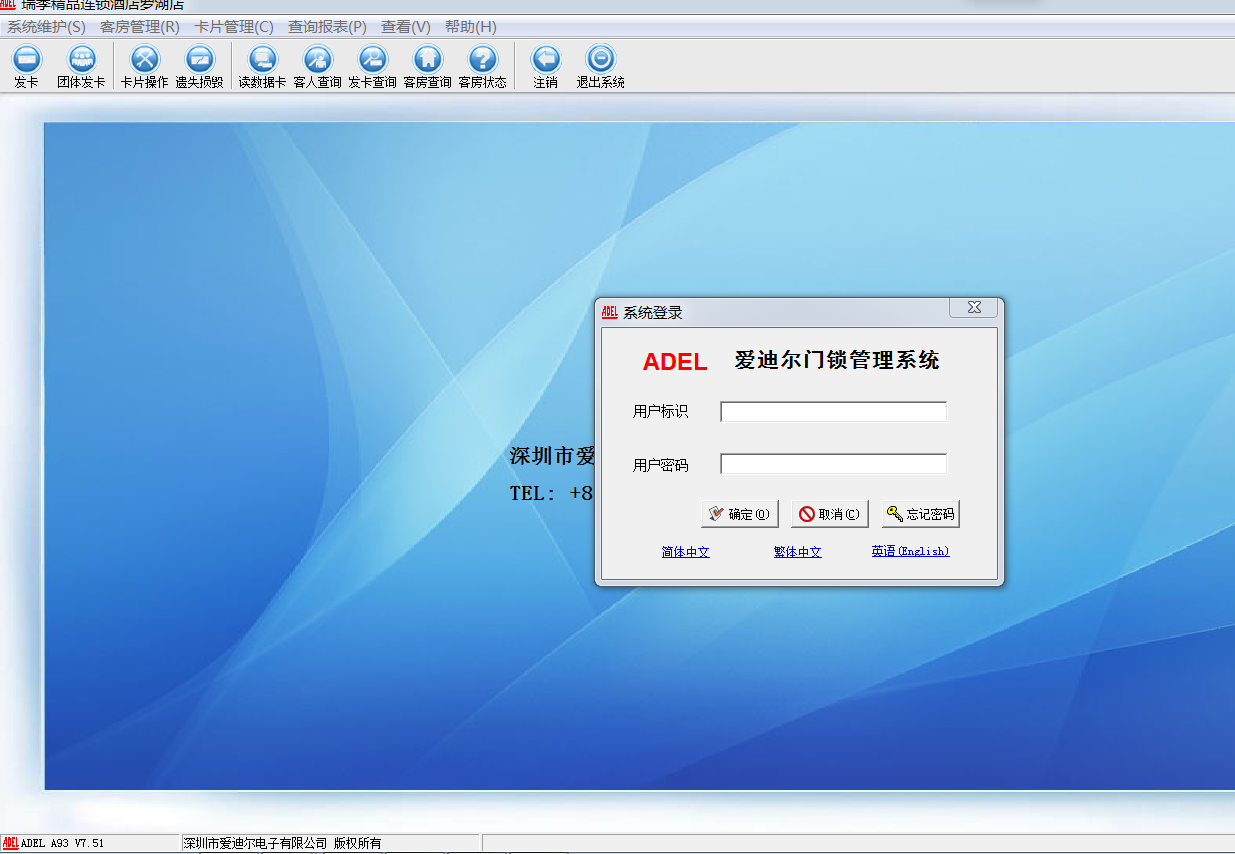The height and width of the screenshot is (854, 1235).
Task: Click the red ADEL brand text in the dialog
Action: coord(675,362)
